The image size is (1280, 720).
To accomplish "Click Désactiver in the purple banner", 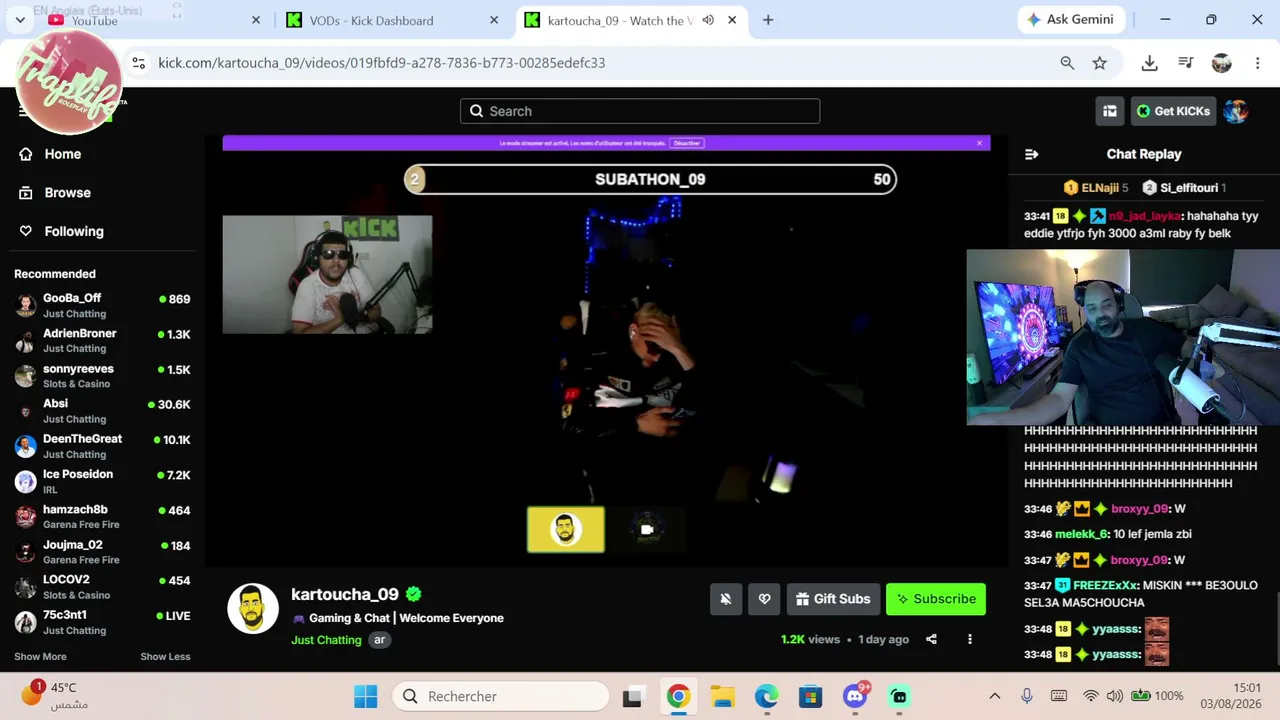I will [687, 143].
